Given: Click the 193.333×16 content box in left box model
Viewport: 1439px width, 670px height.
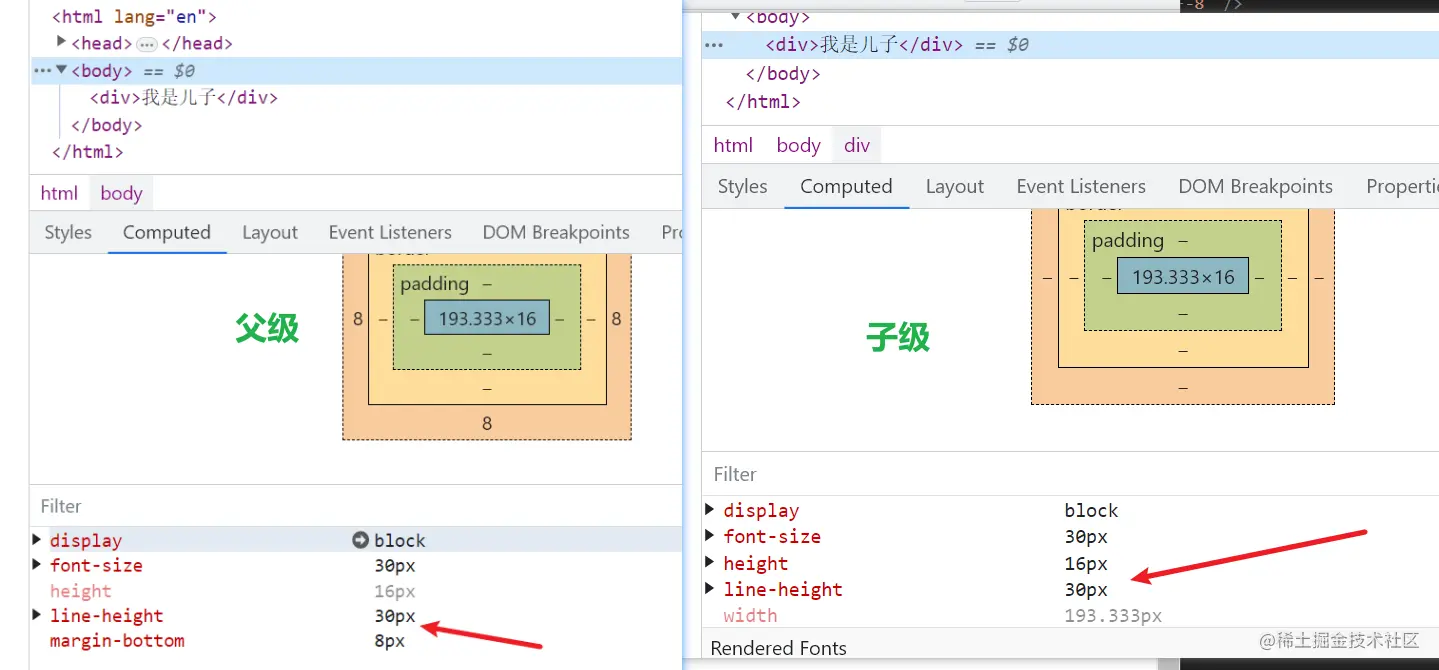Looking at the screenshot, I should pos(487,319).
